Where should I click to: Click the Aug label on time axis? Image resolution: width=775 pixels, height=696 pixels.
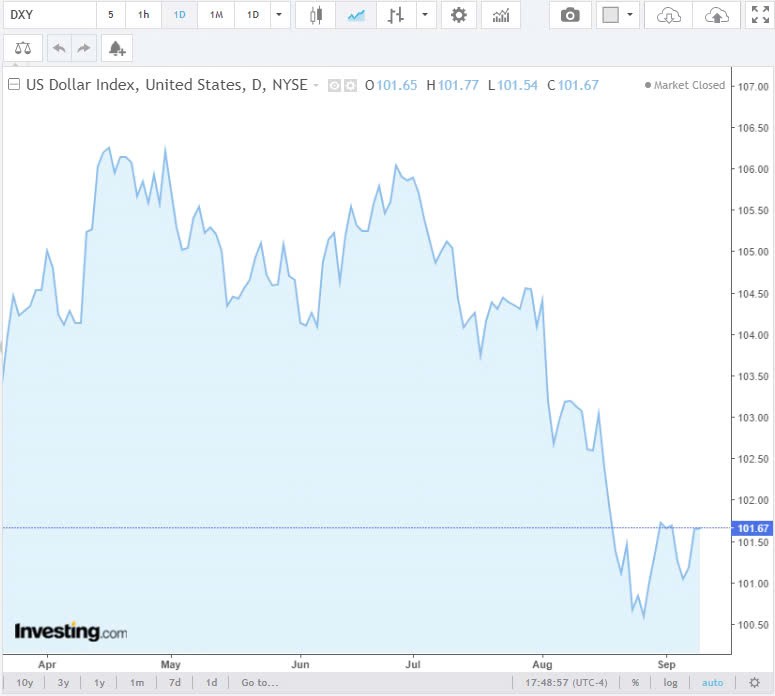(542, 664)
